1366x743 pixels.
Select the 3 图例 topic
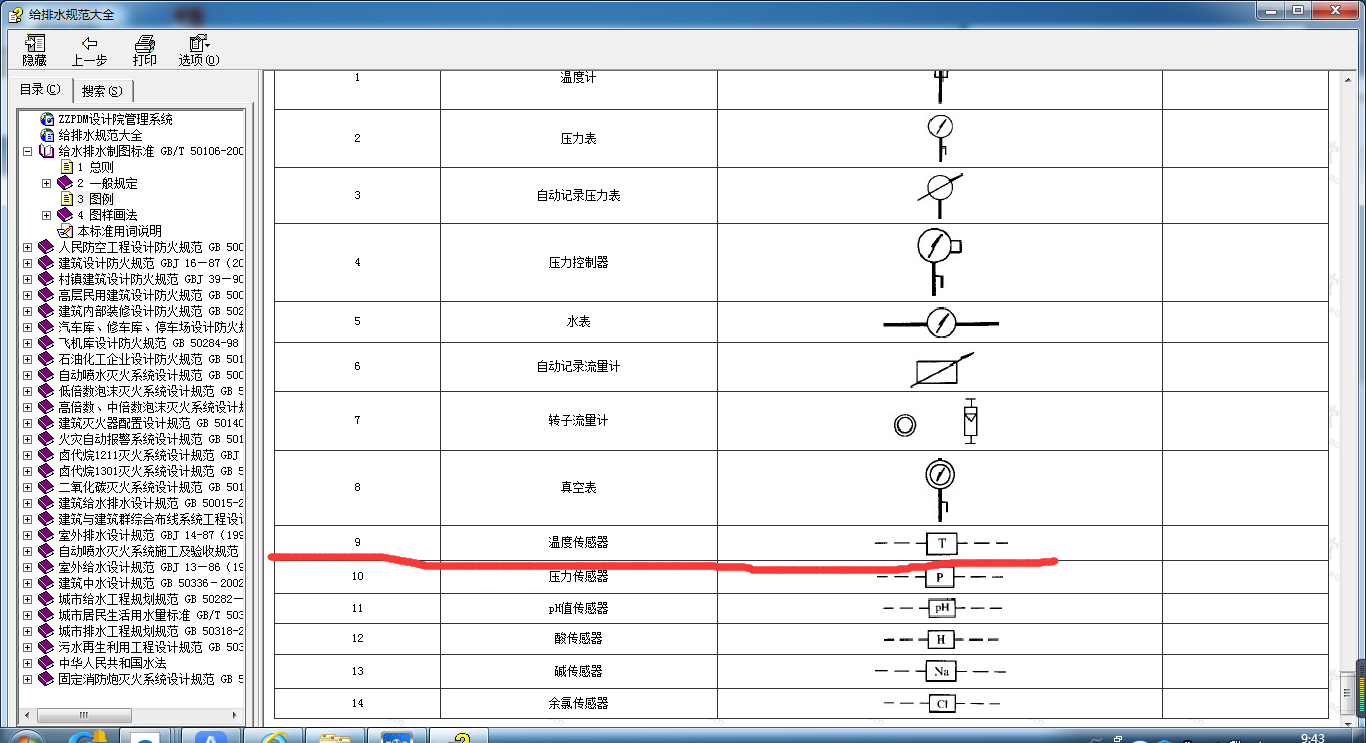coord(95,199)
